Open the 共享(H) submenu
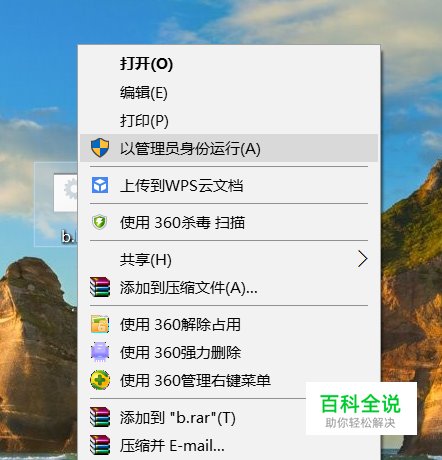 pos(229,259)
